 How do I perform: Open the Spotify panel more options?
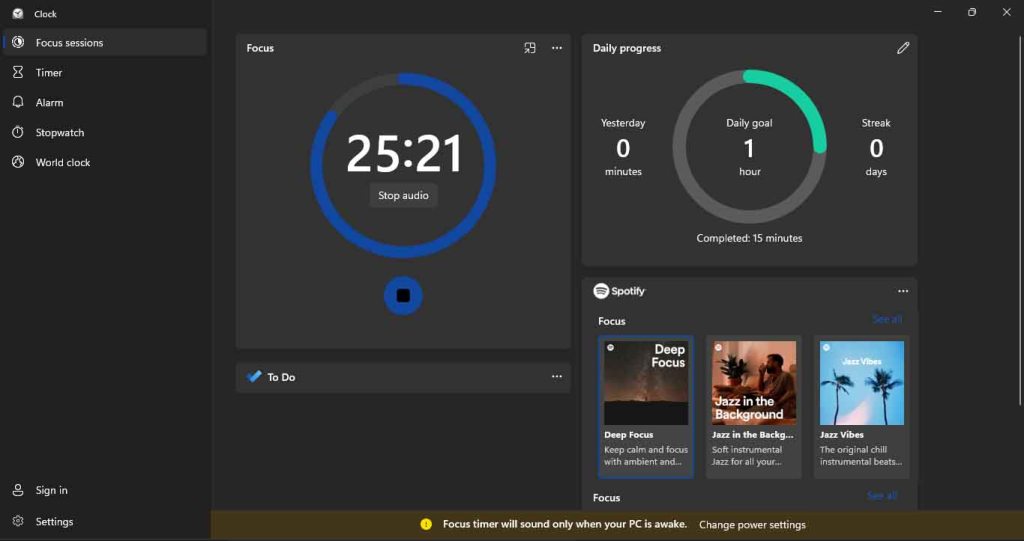[903, 291]
